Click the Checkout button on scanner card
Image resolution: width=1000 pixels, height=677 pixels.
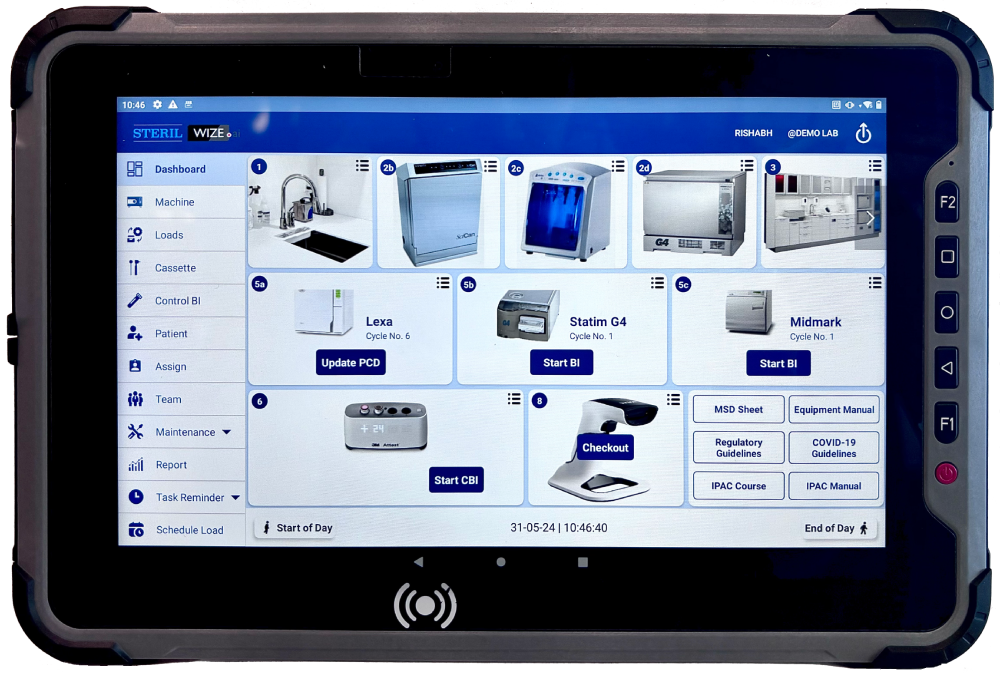[x=605, y=448]
